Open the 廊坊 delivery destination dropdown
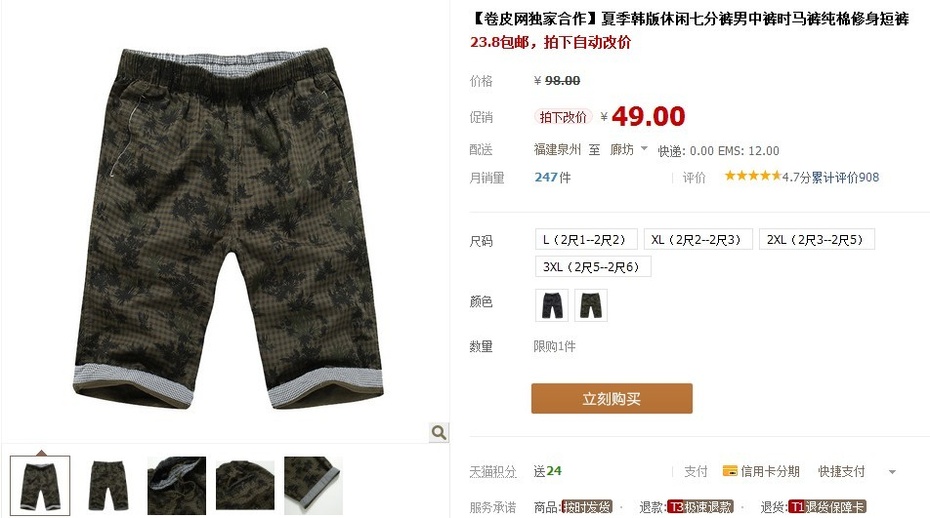Image resolution: width=930 pixels, height=518 pixels. click(x=629, y=150)
